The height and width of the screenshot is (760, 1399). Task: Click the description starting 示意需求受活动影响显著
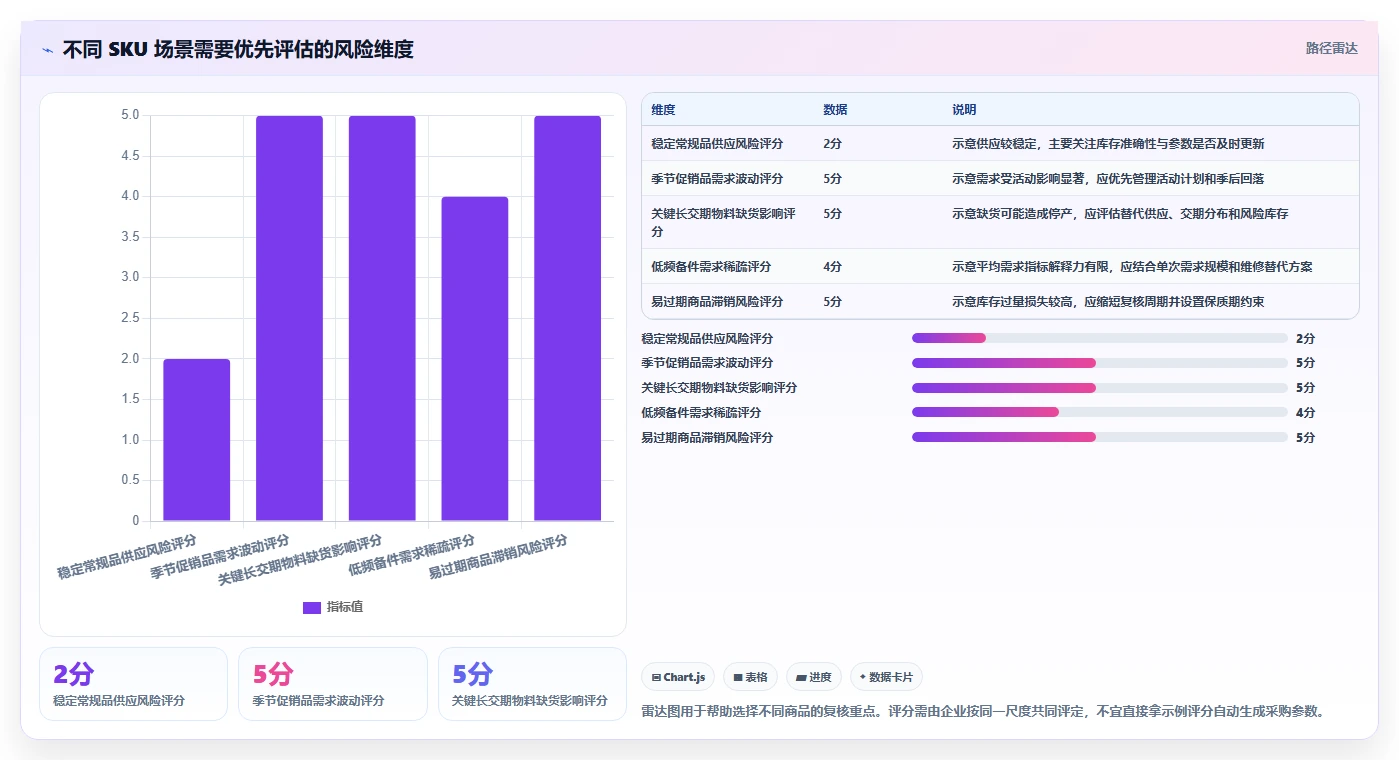[1108, 179]
